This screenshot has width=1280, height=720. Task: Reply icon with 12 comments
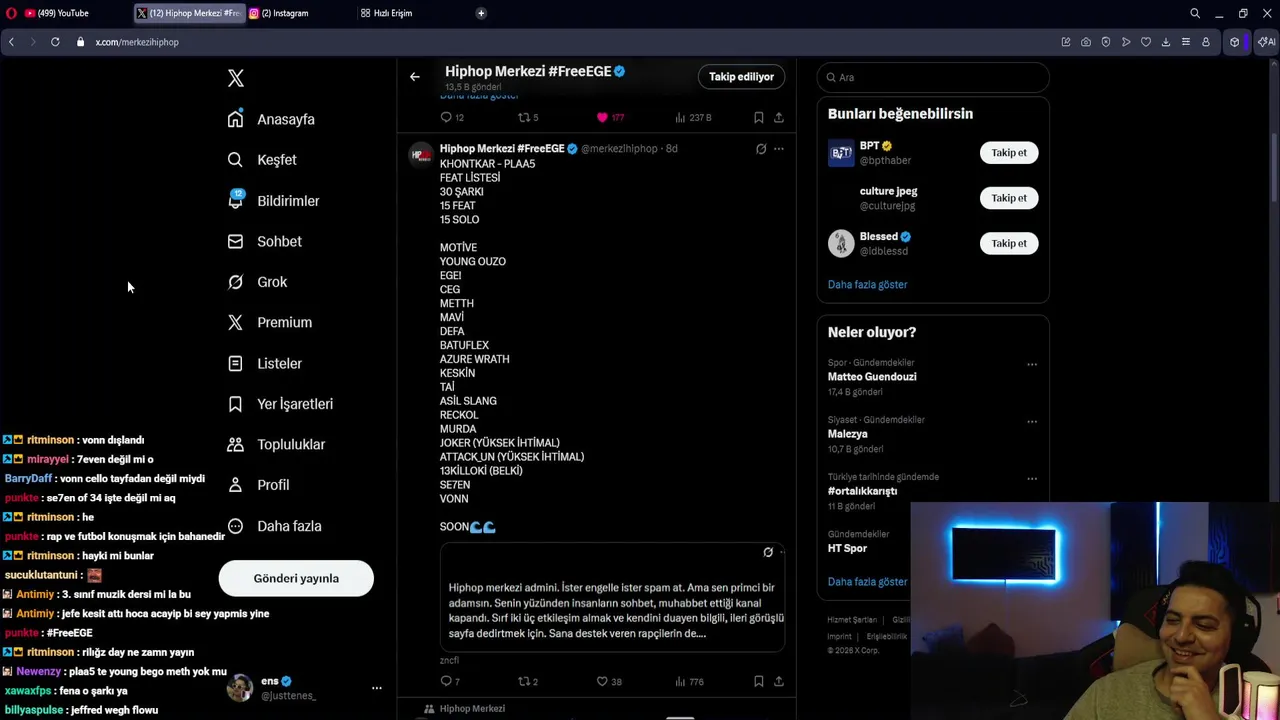point(452,117)
